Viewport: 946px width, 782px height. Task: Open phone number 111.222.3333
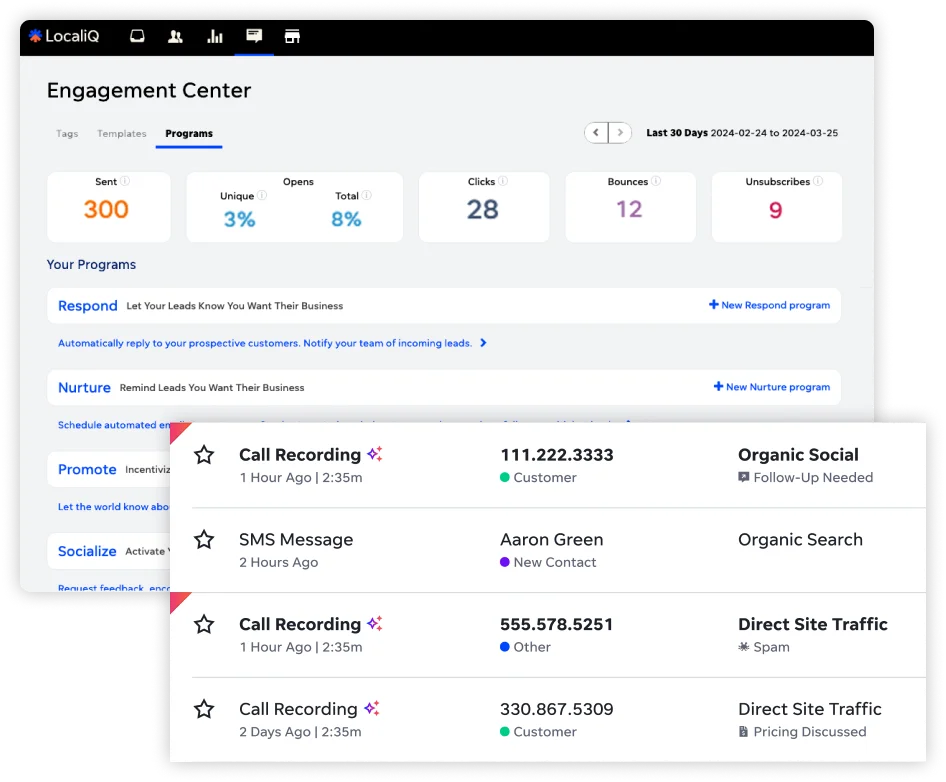(557, 455)
